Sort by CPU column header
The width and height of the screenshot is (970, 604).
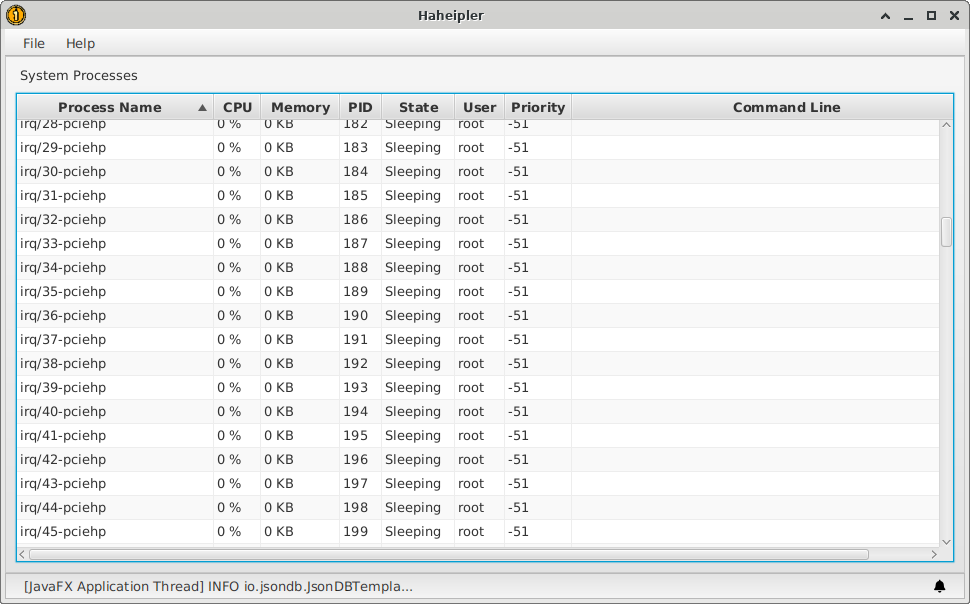237,107
